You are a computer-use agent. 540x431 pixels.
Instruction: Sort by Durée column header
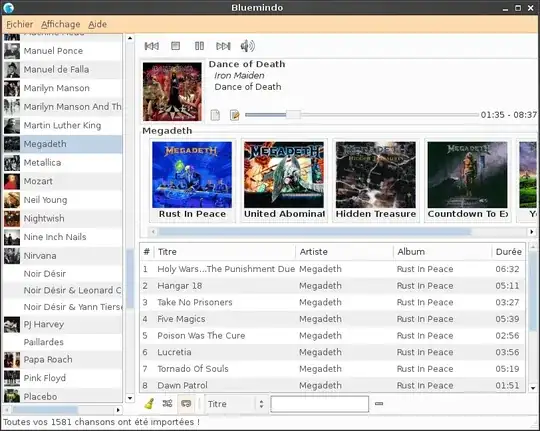[509, 252]
